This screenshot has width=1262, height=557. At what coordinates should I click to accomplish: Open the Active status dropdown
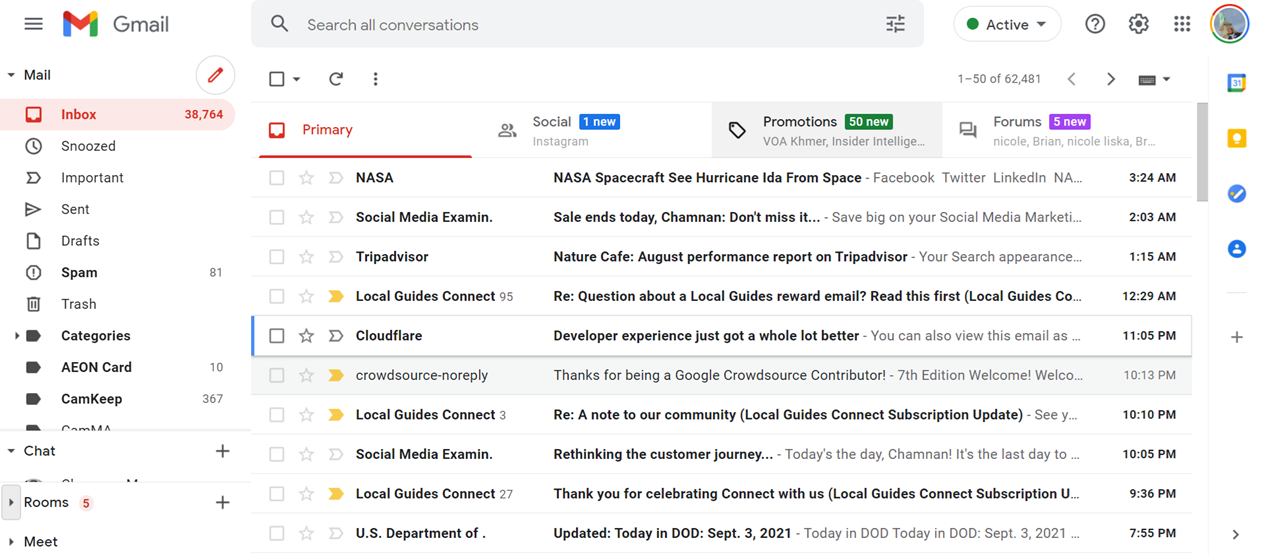1007,25
